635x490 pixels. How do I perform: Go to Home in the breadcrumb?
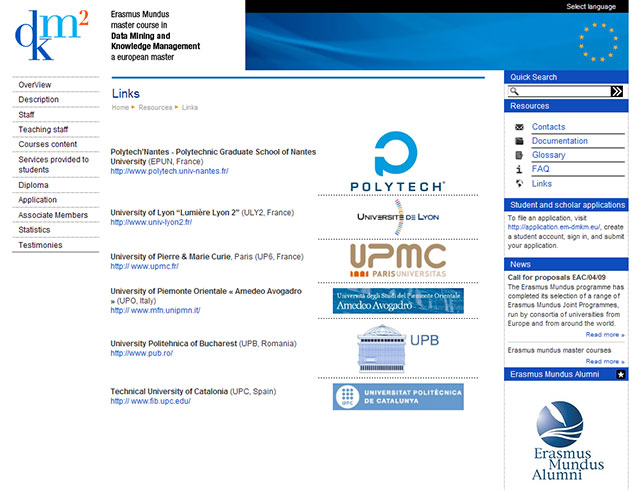[120, 107]
